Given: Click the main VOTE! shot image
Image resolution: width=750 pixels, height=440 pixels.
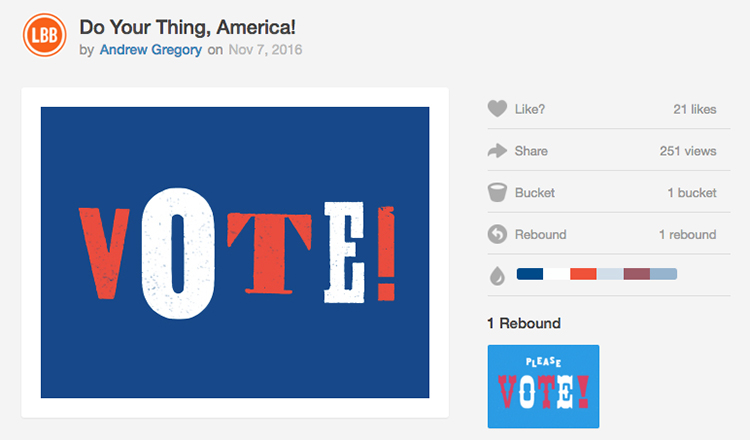Looking at the screenshot, I should coord(235,252).
